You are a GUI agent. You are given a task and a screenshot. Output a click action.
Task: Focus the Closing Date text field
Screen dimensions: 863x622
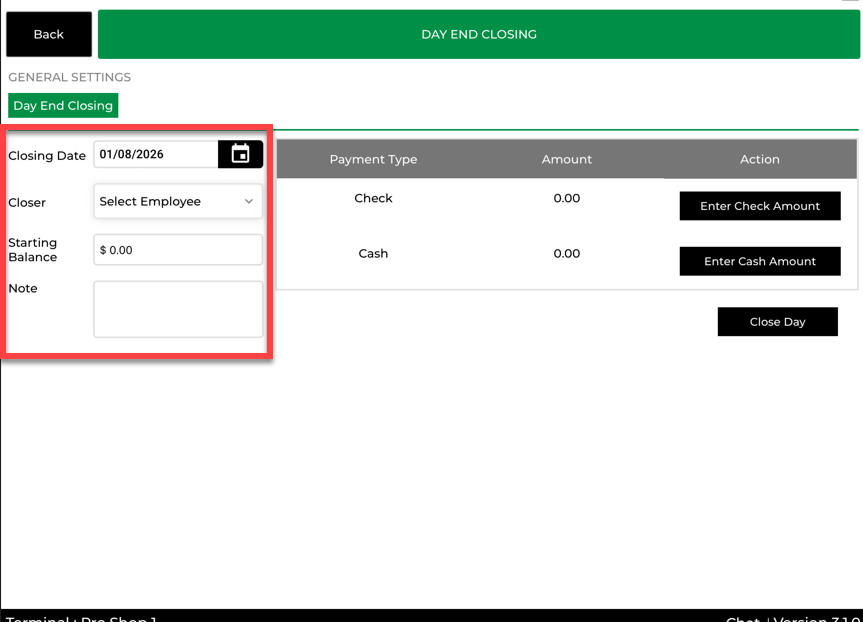coord(155,154)
